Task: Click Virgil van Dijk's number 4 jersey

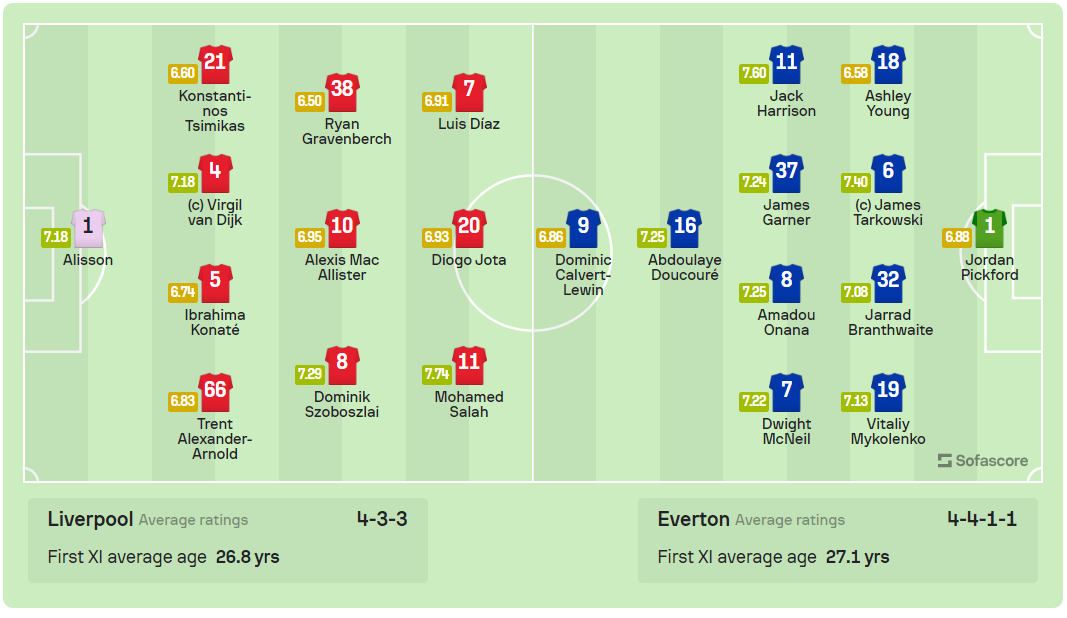Action: (215, 173)
